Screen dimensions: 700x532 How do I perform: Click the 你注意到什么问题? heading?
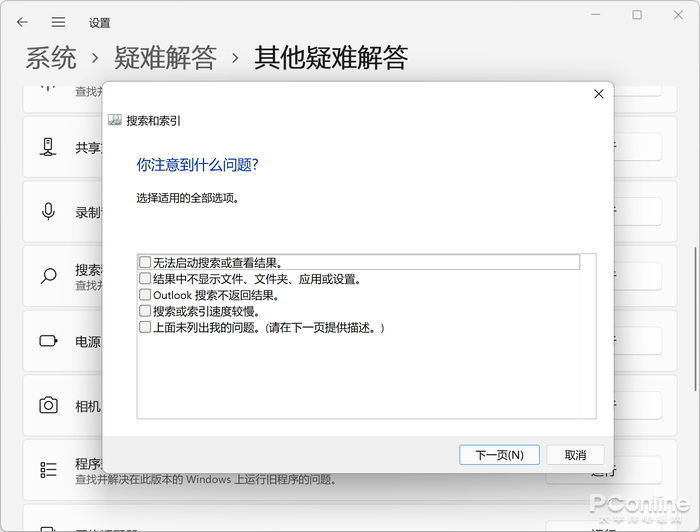tap(197, 165)
